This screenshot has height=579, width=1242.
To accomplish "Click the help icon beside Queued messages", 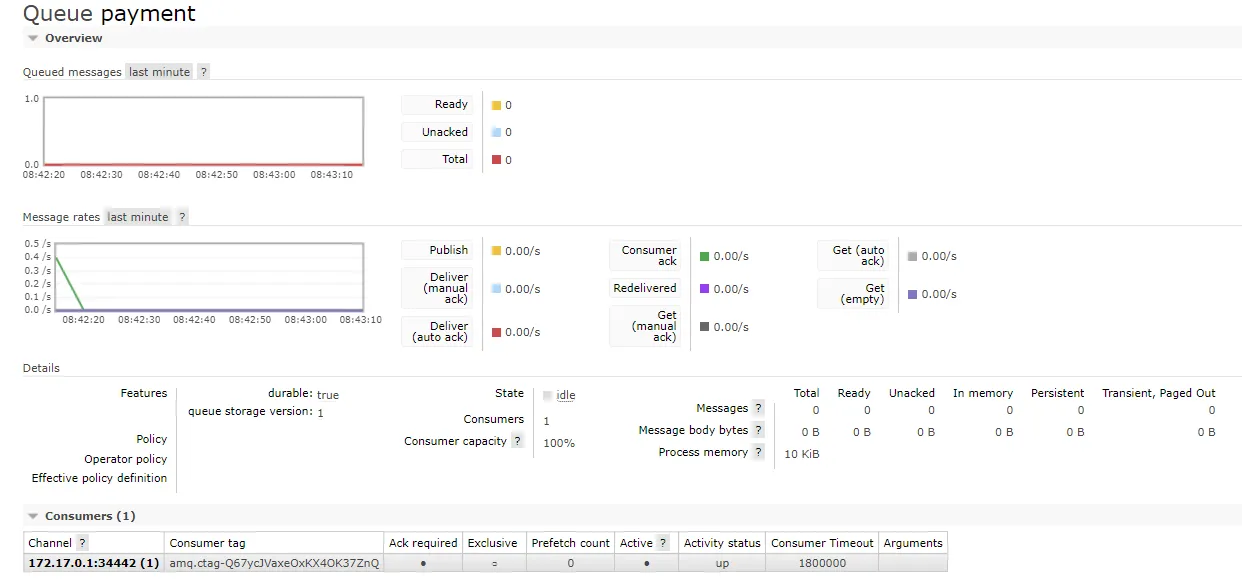I will click(203, 71).
